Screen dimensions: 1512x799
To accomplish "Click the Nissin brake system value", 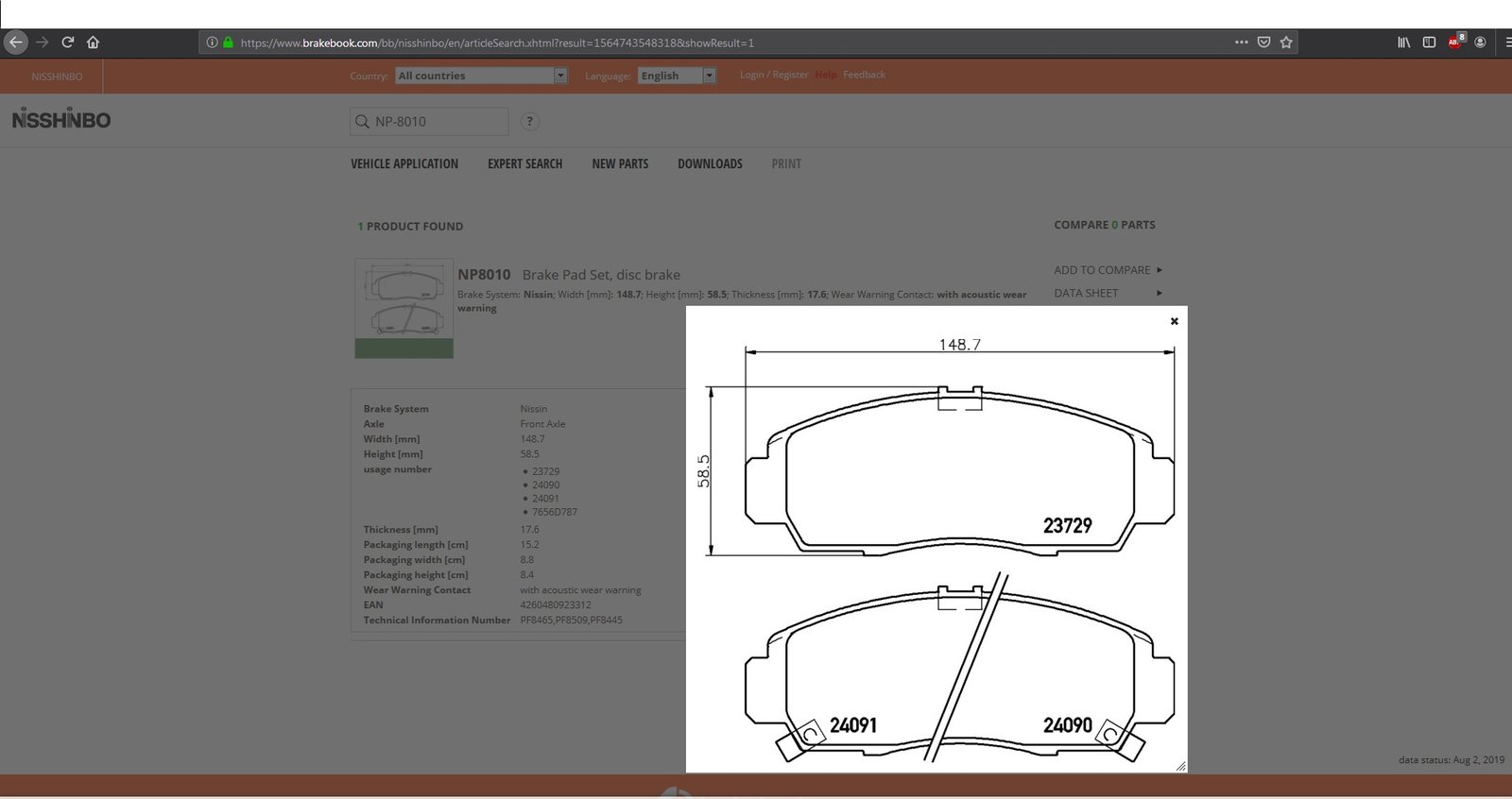I will (533, 409).
